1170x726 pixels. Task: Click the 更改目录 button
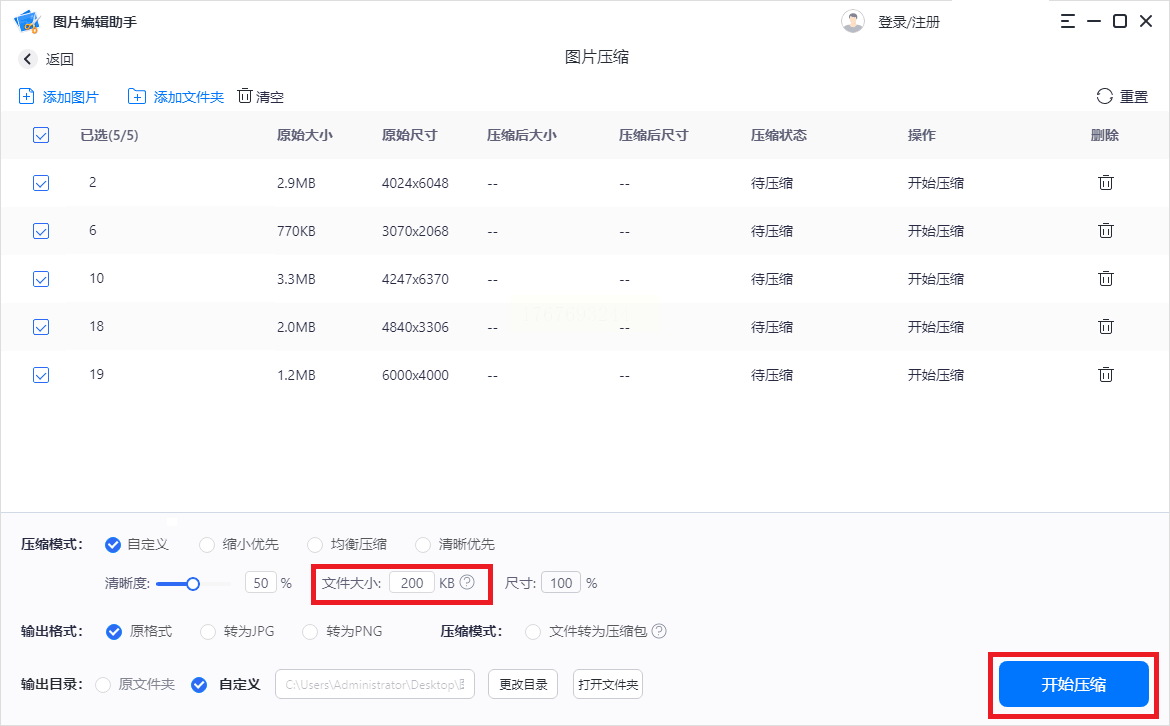[523, 684]
